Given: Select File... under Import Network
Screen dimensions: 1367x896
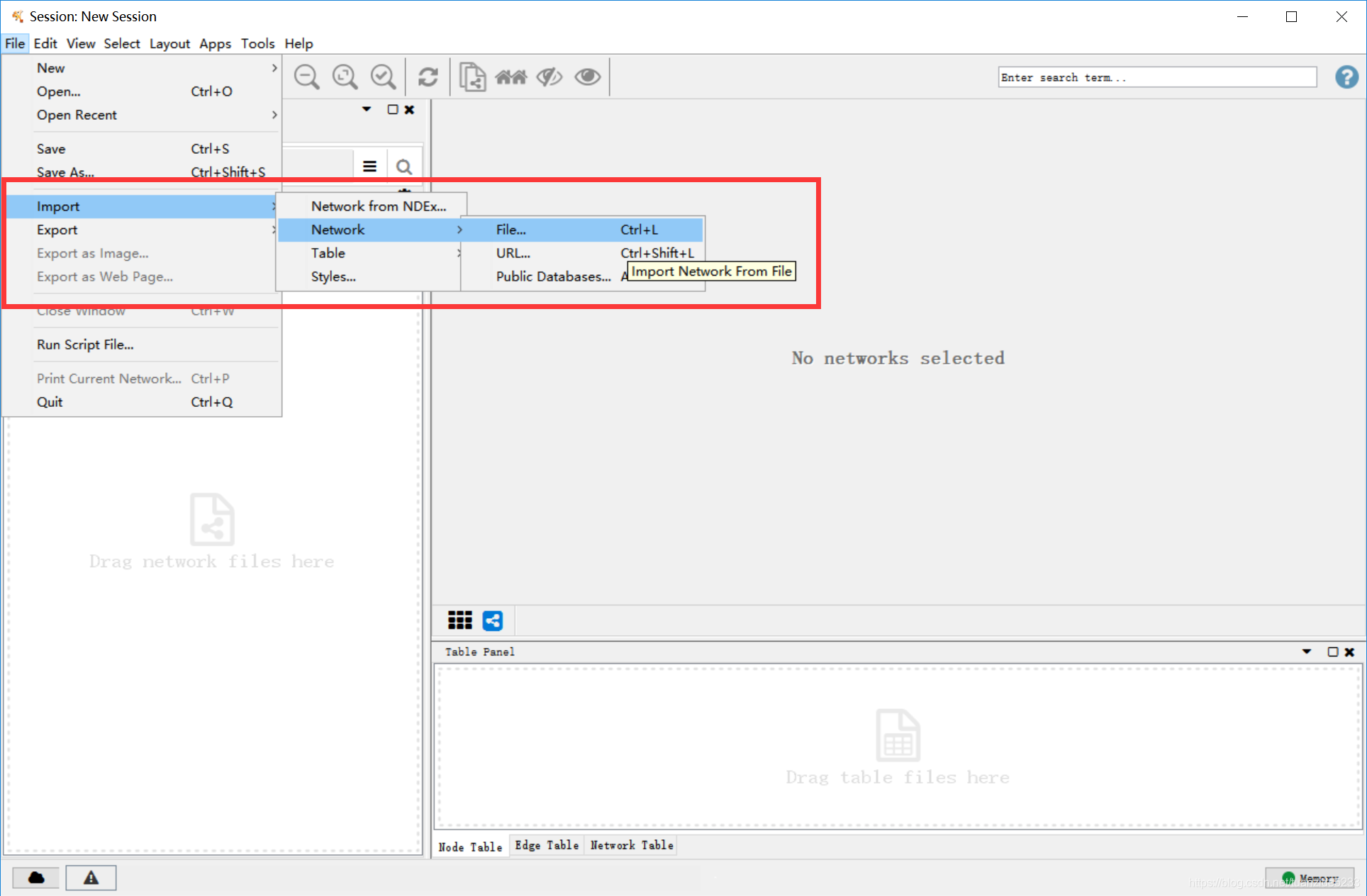Looking at the screenshot, I should (510, 230).
